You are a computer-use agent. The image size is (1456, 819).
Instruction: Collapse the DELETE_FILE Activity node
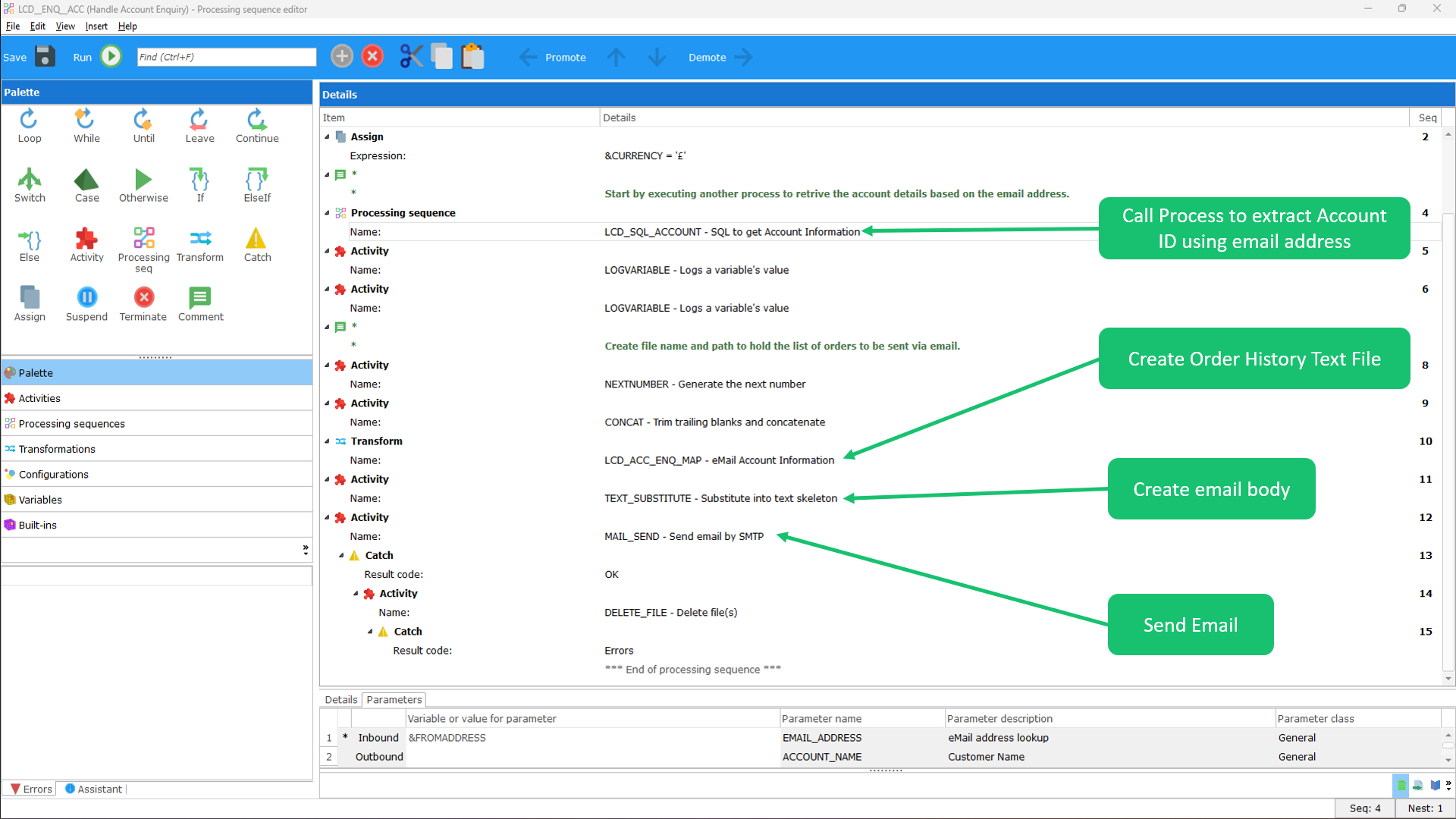356,594
